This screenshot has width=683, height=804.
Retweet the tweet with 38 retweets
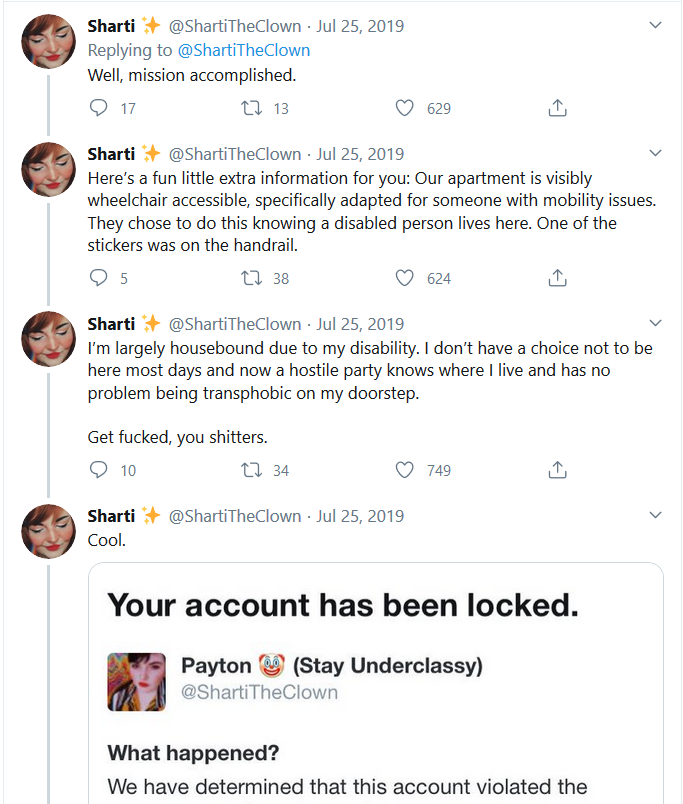point(251,278)
